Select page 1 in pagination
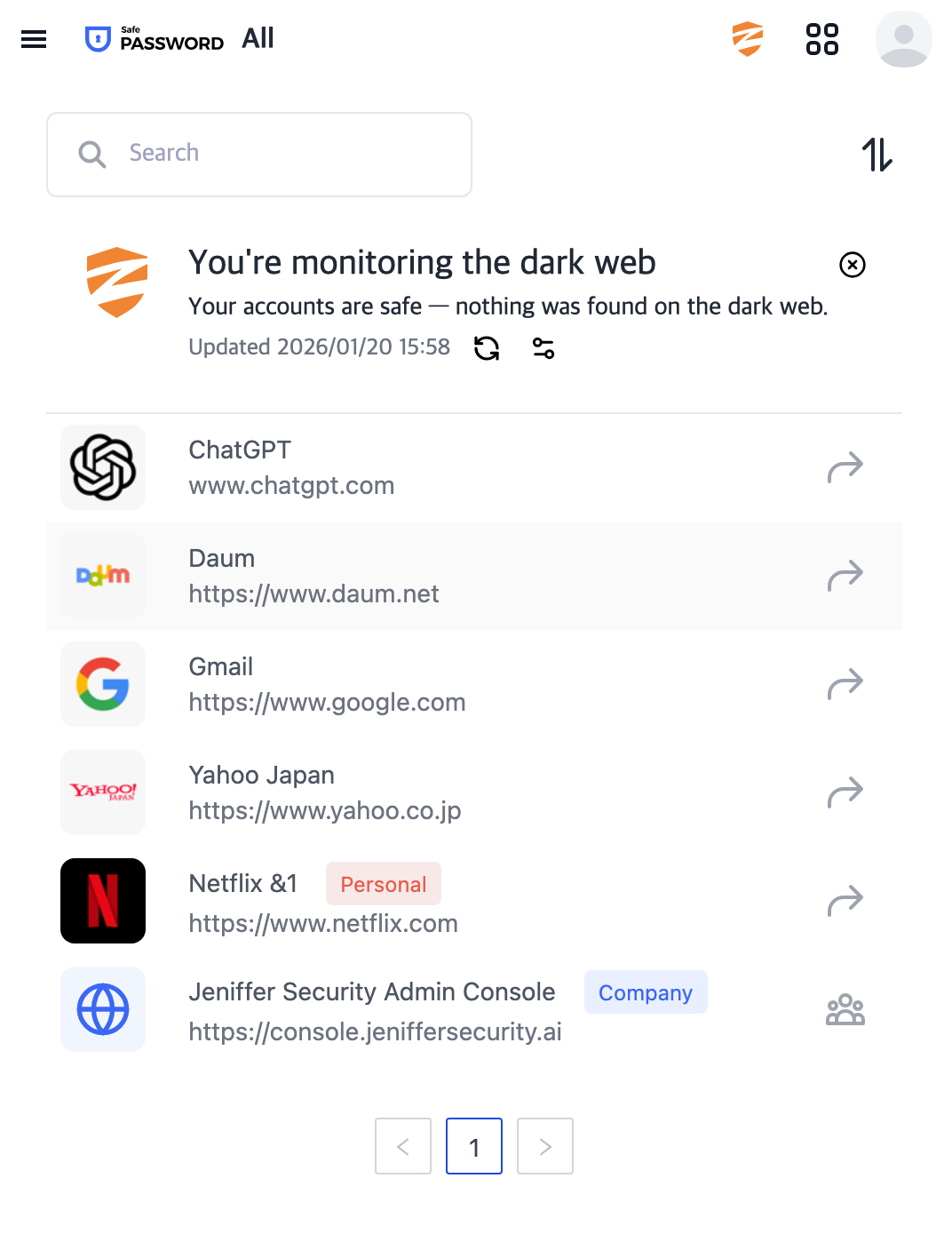952x1242 pixels. click(x=474, y=1146)
